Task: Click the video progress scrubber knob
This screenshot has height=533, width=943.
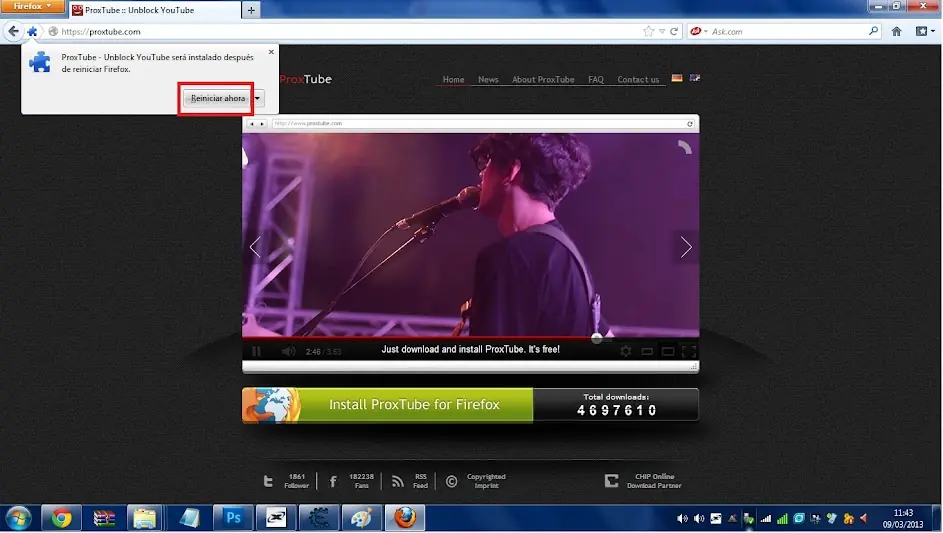Action: (x=596, y=339)
